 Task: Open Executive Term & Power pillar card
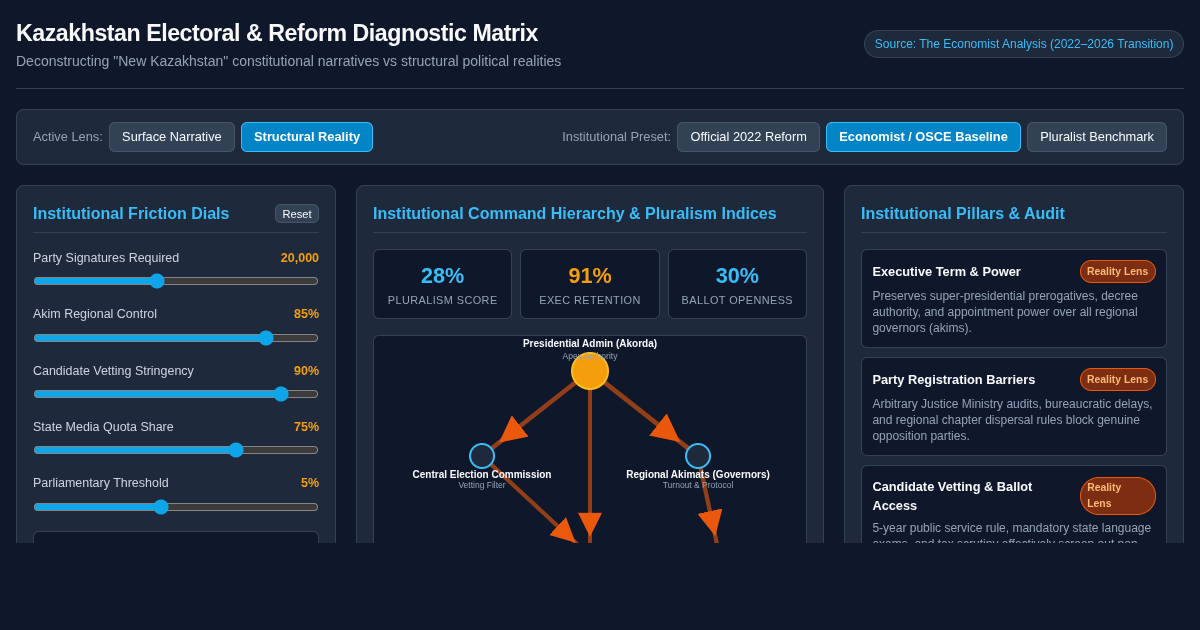(1014, 298)
